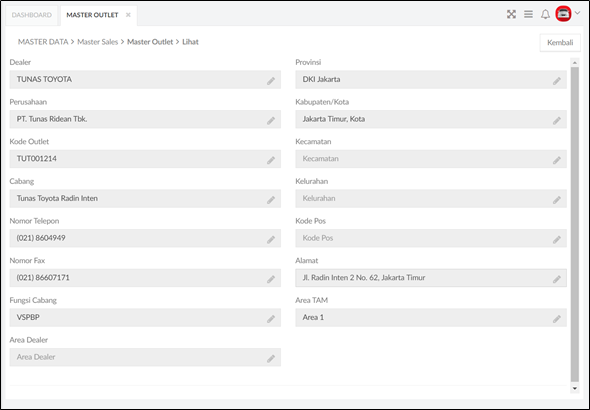Screen dimensions: 590x410
Task: Click the Kecamatan input field
Action: click(431, 159)
